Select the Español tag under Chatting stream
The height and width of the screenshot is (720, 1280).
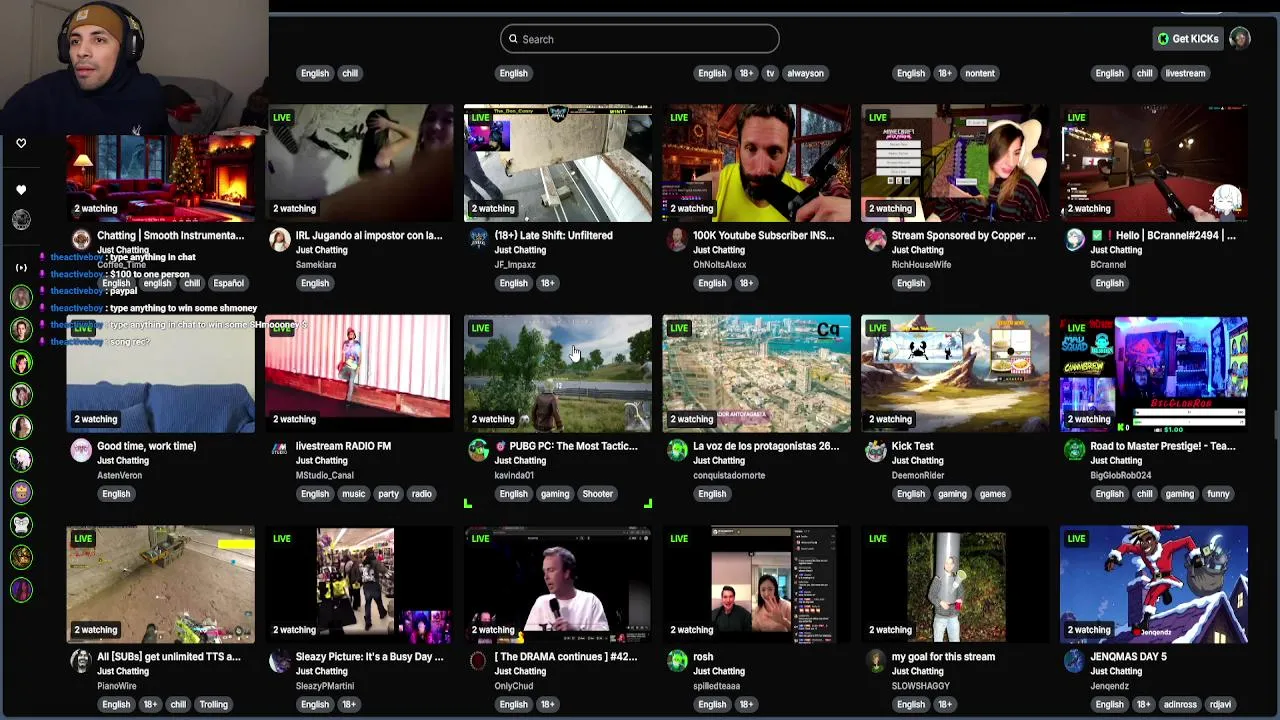tap(228, 283)
